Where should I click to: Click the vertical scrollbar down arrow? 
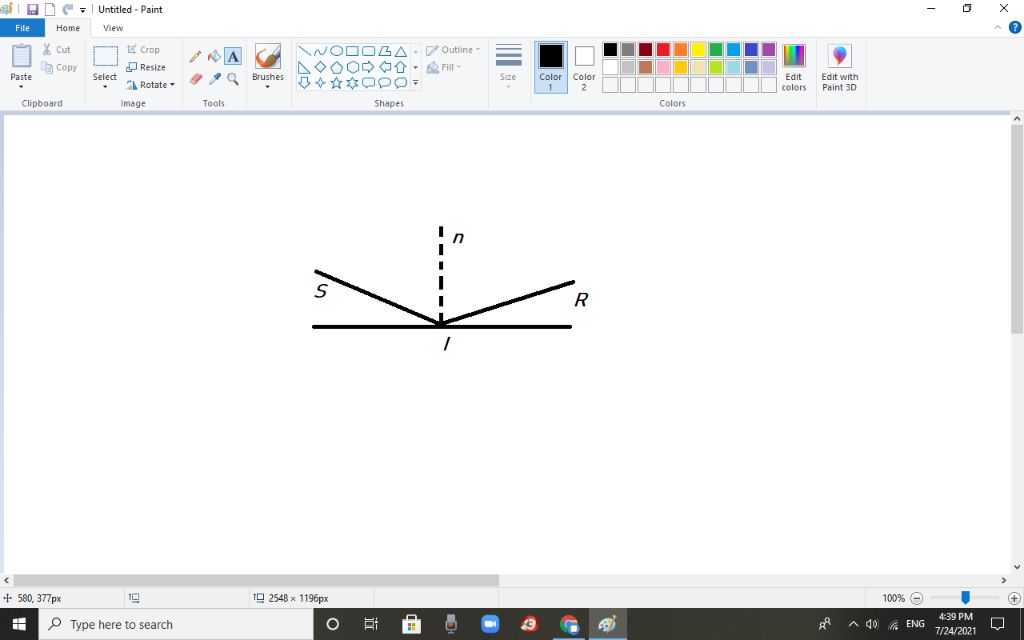(1017, 567)
